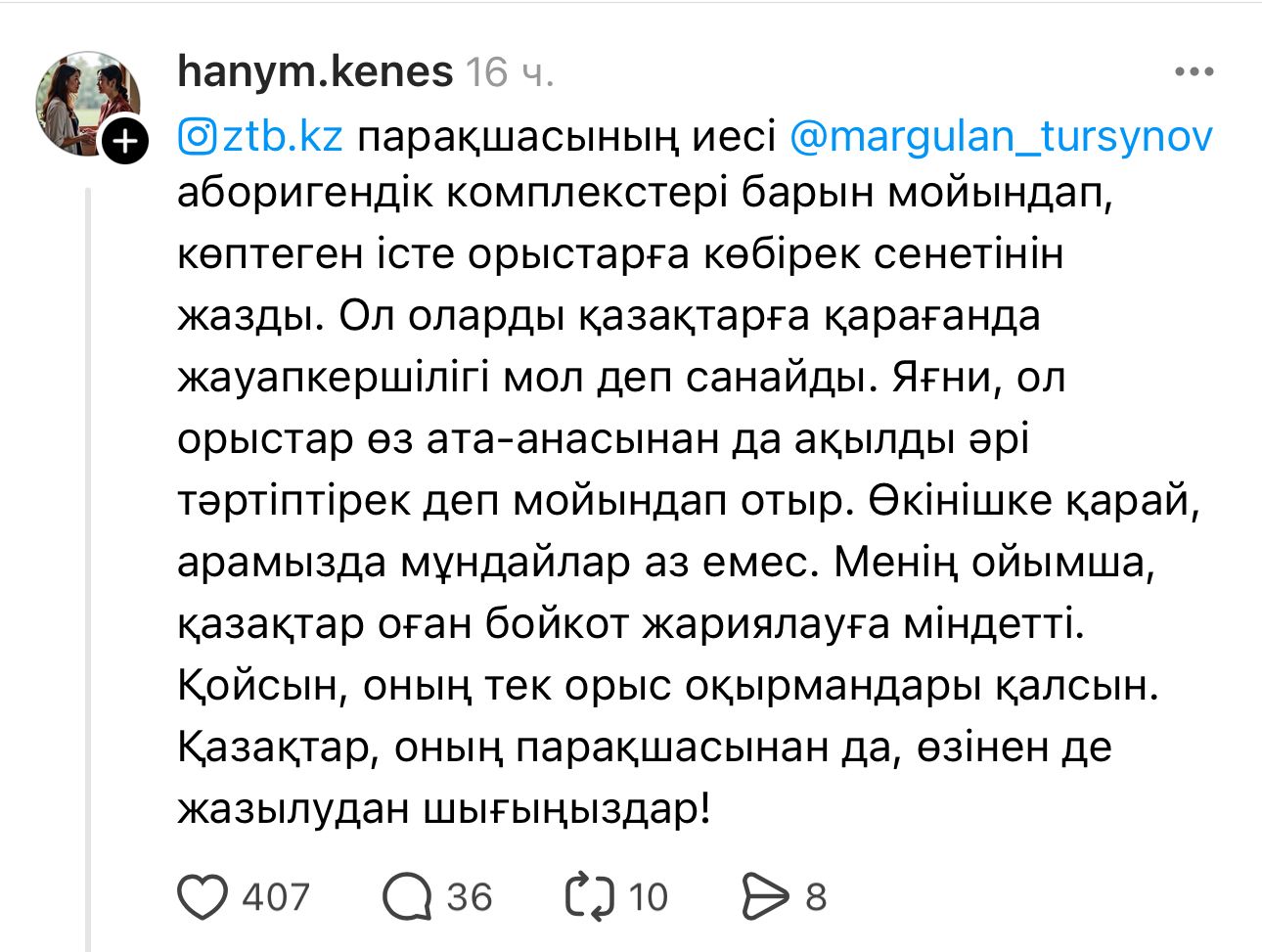Open the @margulan_tursynov mention
Screen dimensions: 1262x952
pyautogui.click(x=1000, y=136)
